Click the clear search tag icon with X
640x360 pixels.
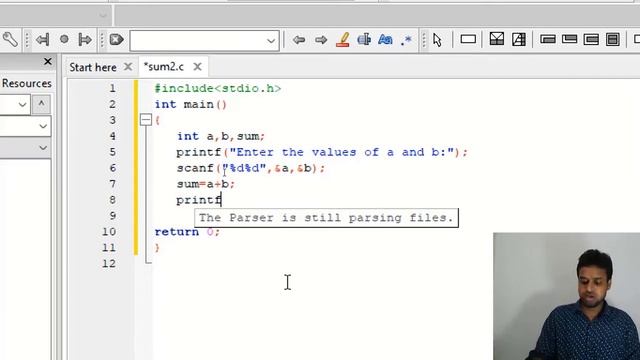(x=117, y=40)
